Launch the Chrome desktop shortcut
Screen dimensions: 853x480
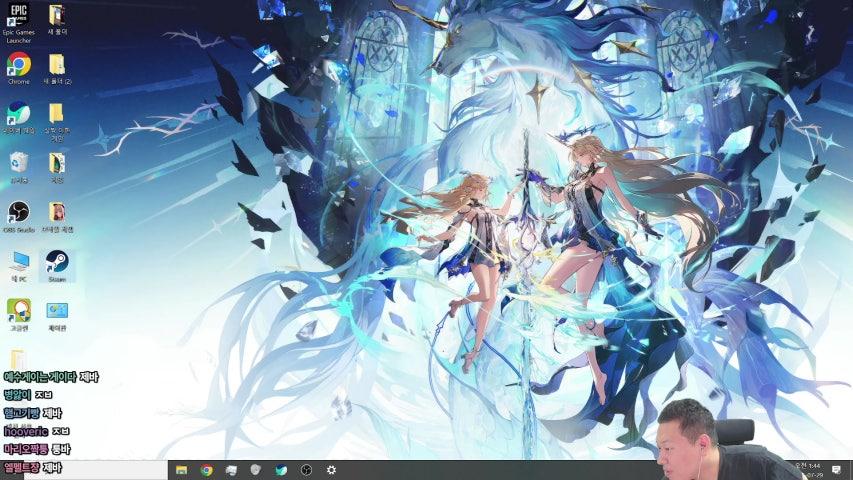(18, 69)
